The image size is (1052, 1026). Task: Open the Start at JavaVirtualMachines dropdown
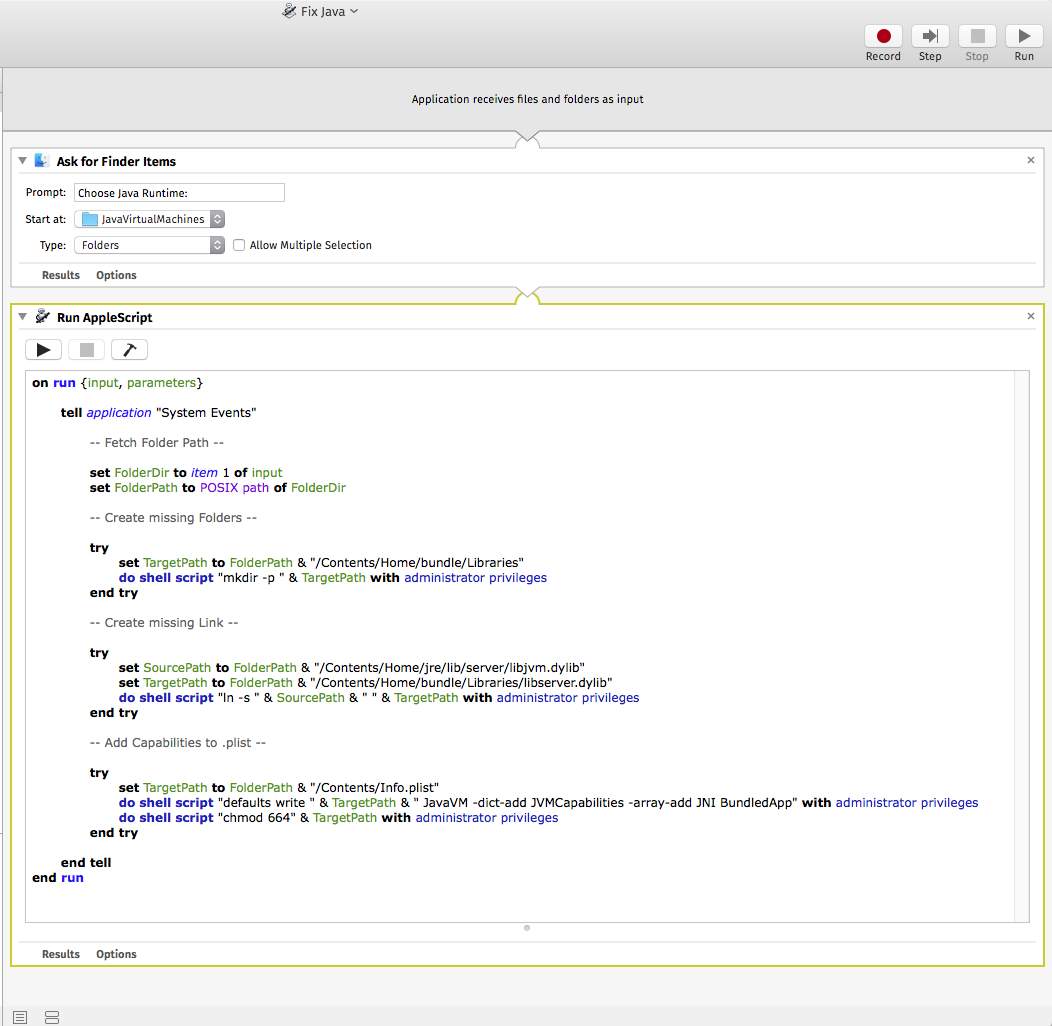click(150, 219)
